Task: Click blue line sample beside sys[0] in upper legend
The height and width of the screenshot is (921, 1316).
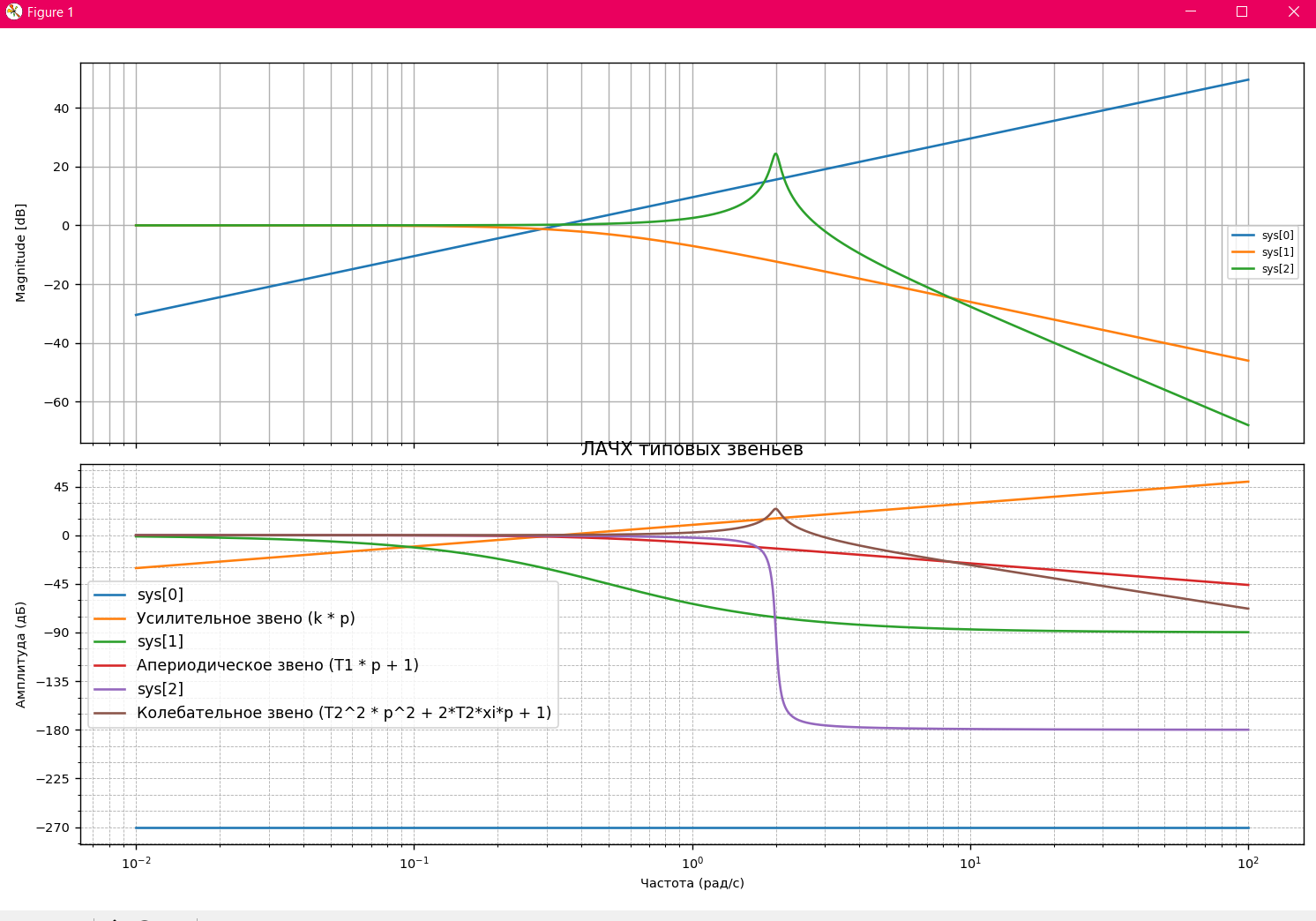Action: (1243, 236)
